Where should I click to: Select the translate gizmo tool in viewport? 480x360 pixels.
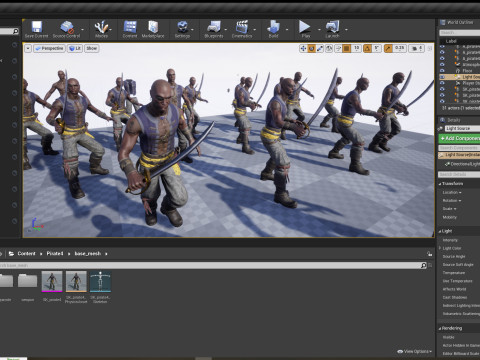303,49
